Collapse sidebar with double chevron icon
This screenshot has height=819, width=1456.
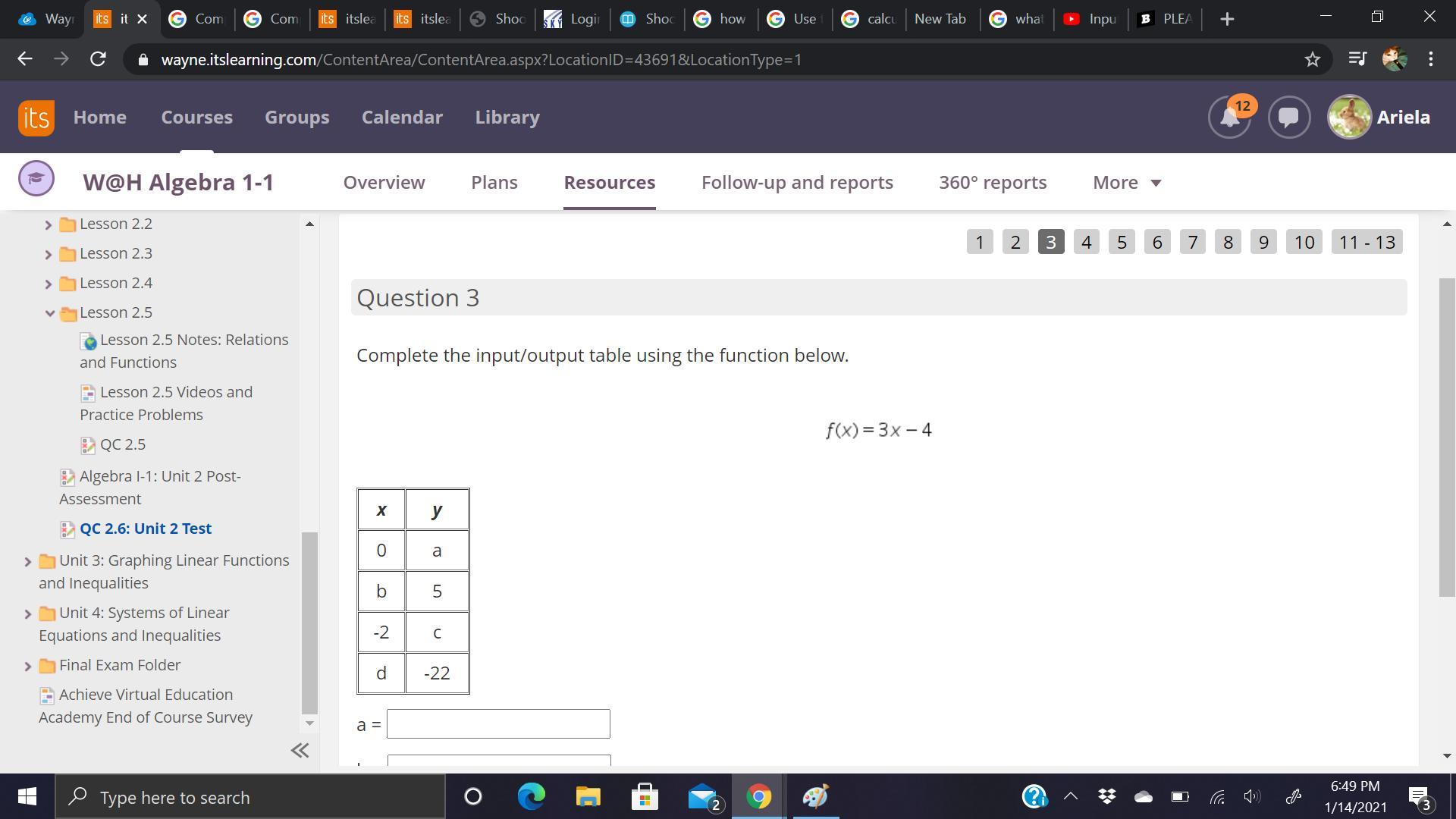tap(300, 751)
